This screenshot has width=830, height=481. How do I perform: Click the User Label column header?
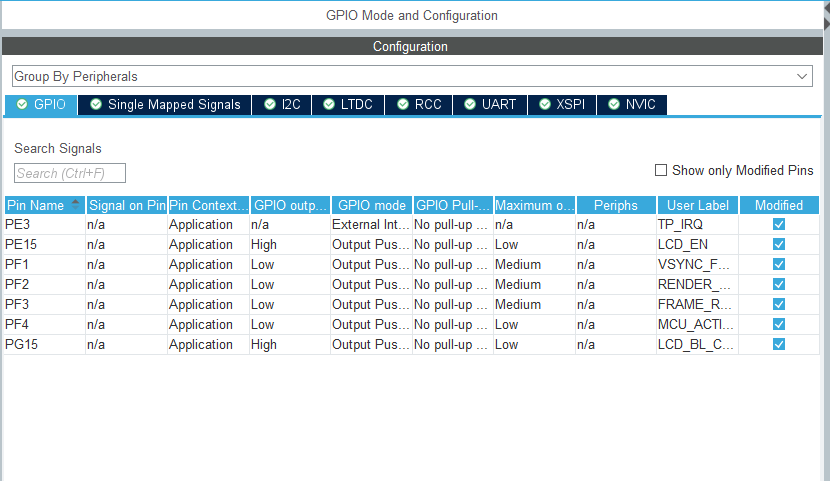click(x=698, y=205)
